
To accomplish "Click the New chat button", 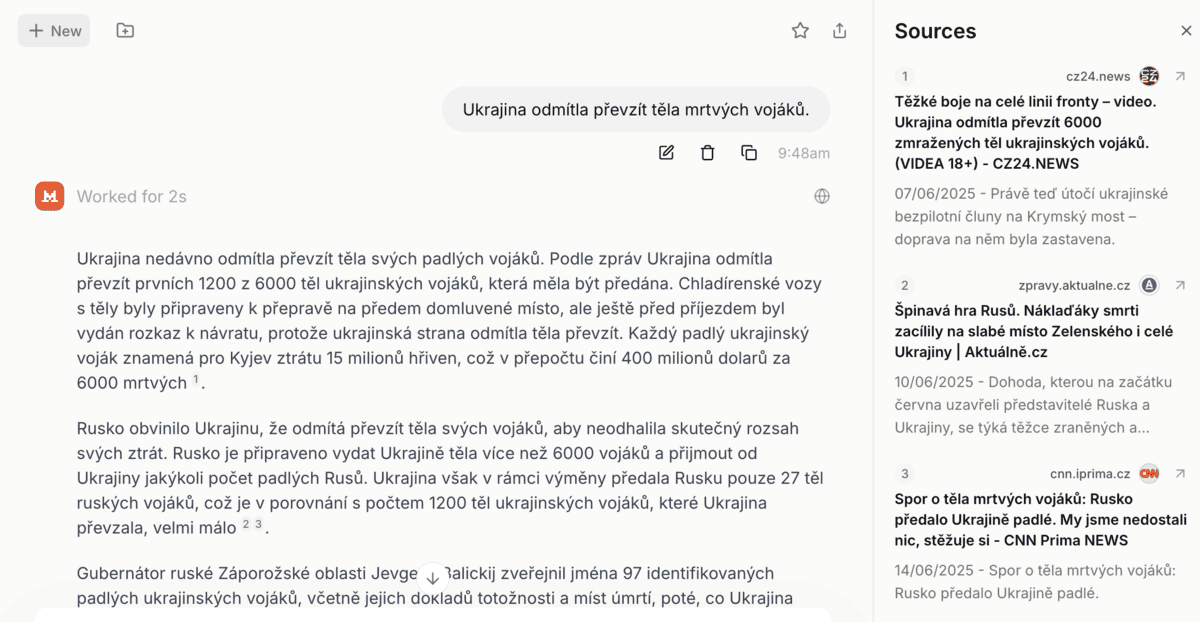I will click(x=54, y=31).
